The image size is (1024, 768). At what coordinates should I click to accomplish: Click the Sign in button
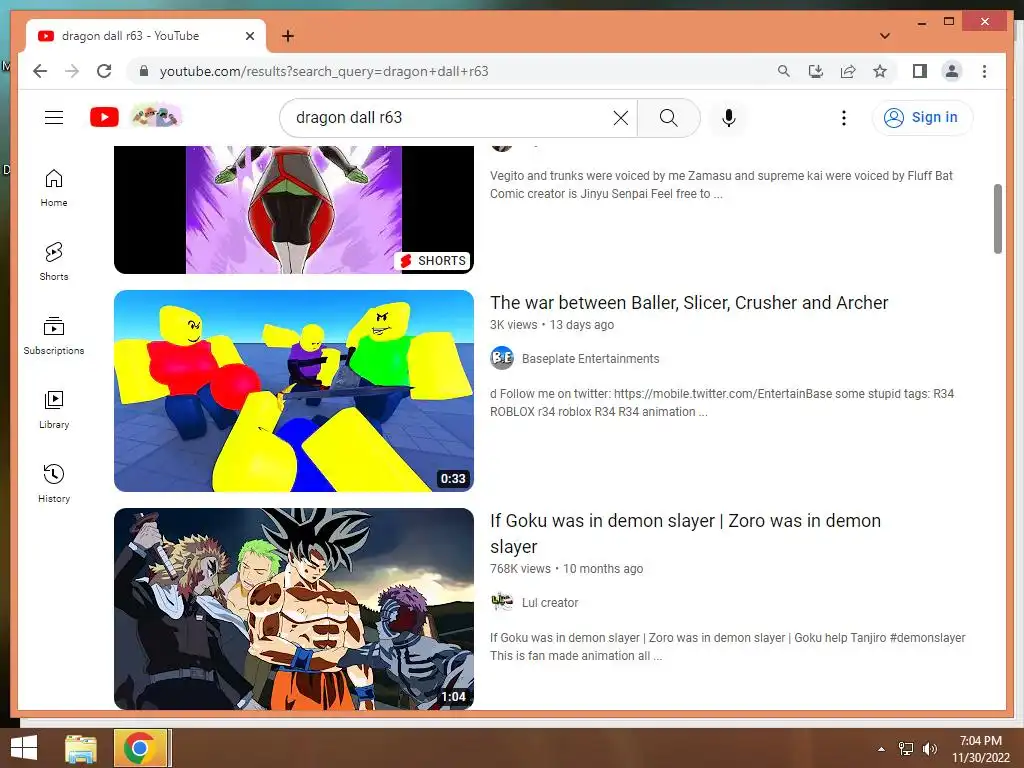(x=922, y=118)
